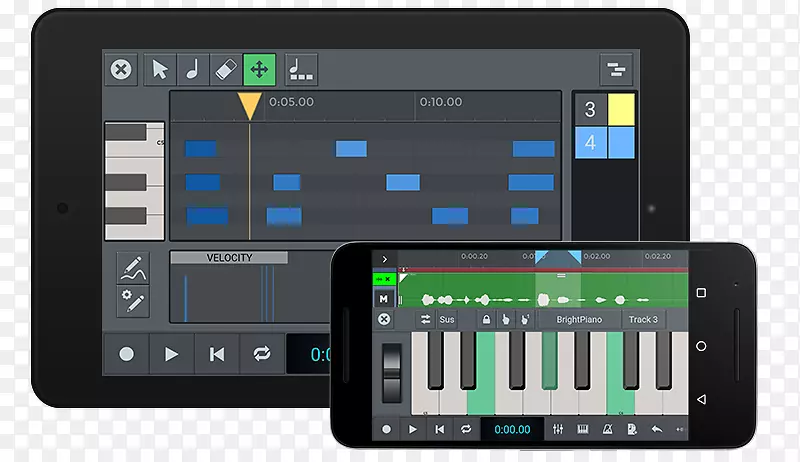Click the pitch wheel on the phone

coord(392,373)
